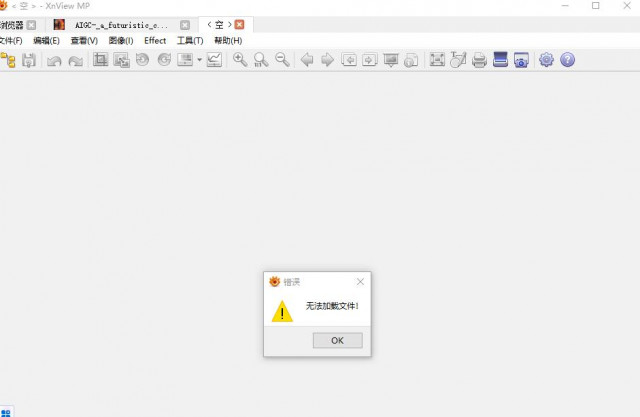Click the filter effects toolbar icon
The height and width of the screenshot is (417, 640).
(x=185, y=60)
